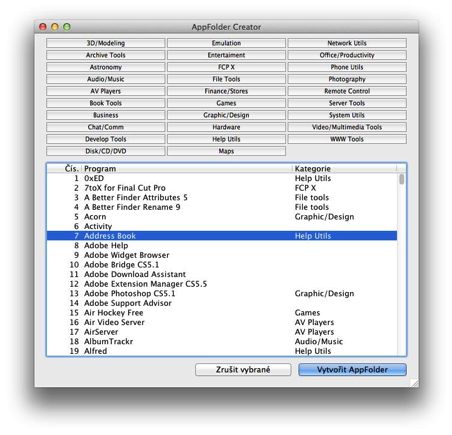The width and height of the screenshot is (452, 435).
Task: Select the Air Hockey Free row
Action: [222, 313]
